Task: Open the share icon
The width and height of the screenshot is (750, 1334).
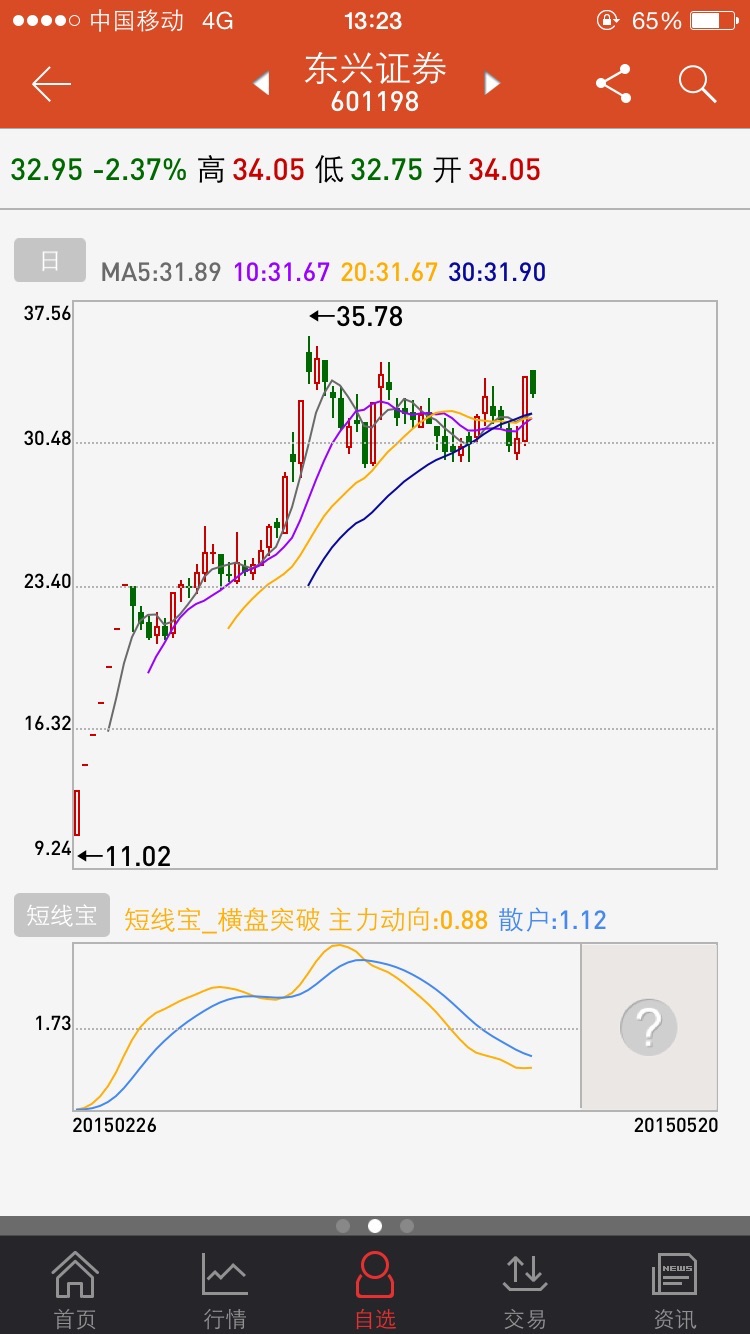Action: click(613, 84)
